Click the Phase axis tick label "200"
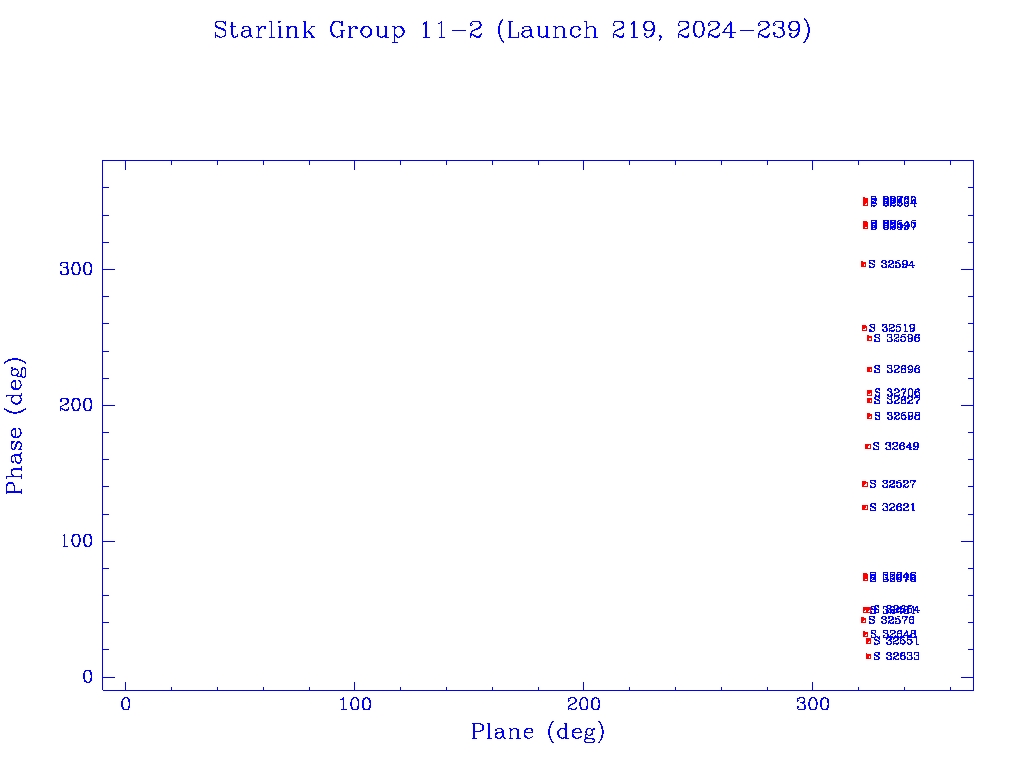The image size is (1024, 768). pyautogui.click(x=76, y=406)
